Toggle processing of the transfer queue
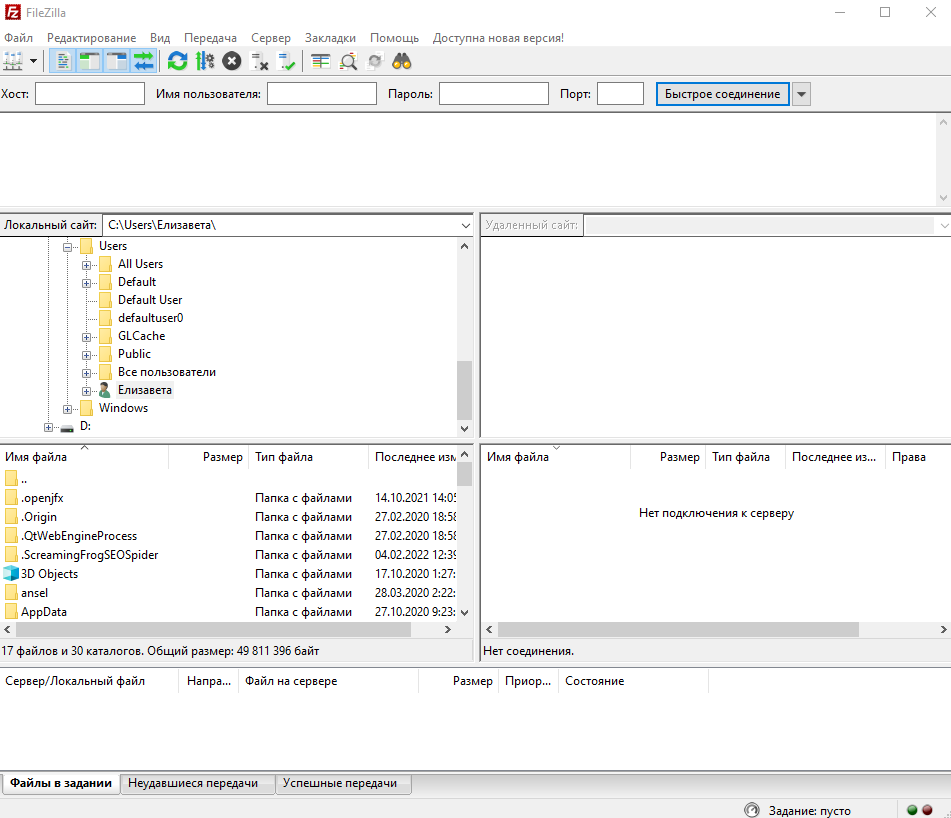The width and height of the screenshot is (951, 818). point(205,61)
